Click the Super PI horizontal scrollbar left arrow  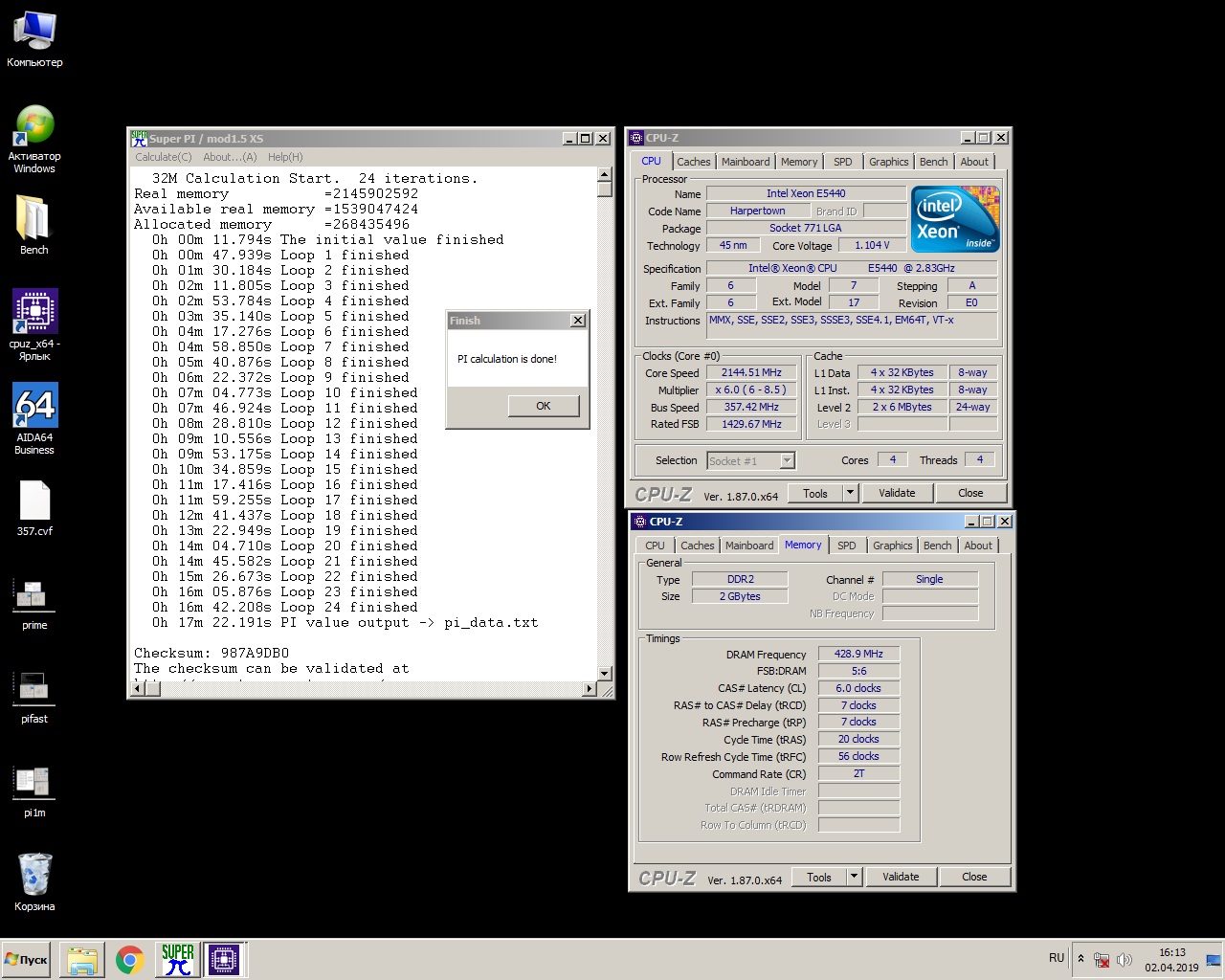[138, 688]
